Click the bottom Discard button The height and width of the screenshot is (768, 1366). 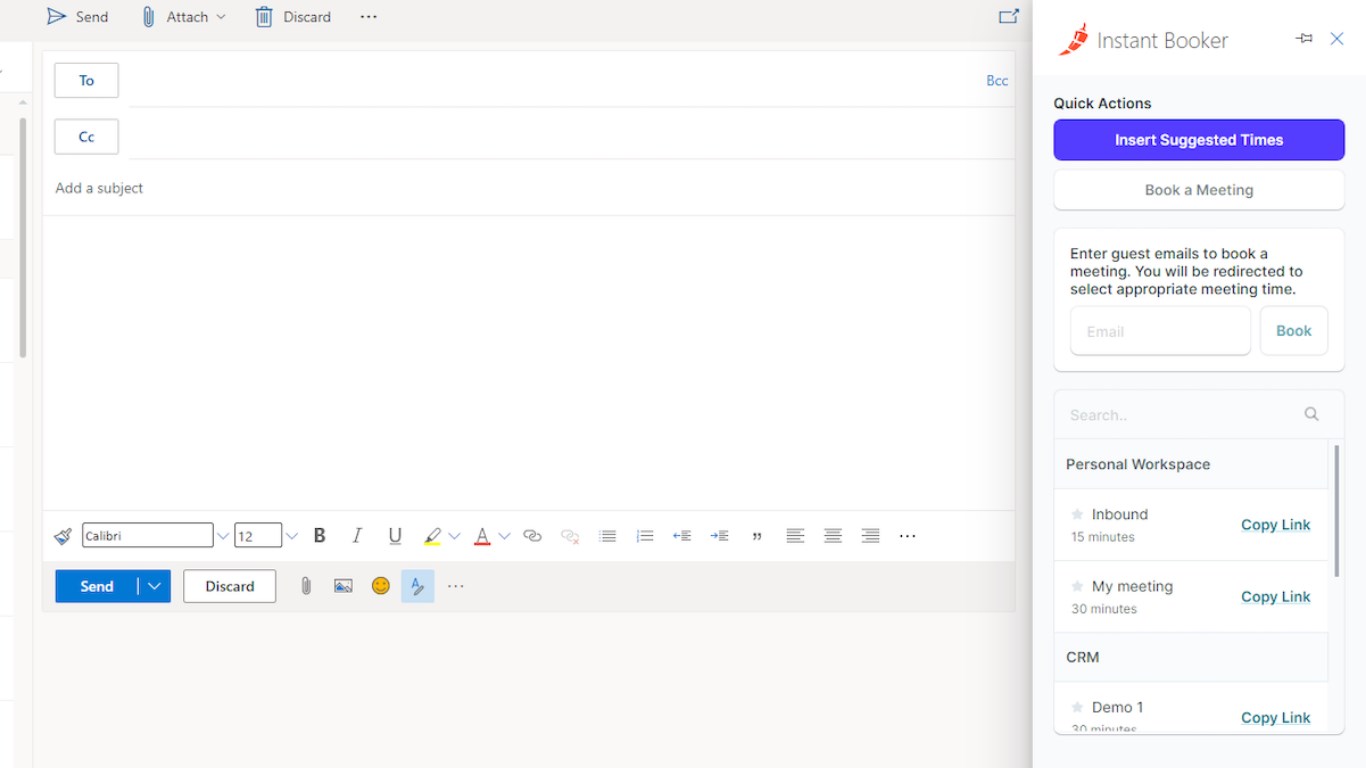click(x=230, y=586)
